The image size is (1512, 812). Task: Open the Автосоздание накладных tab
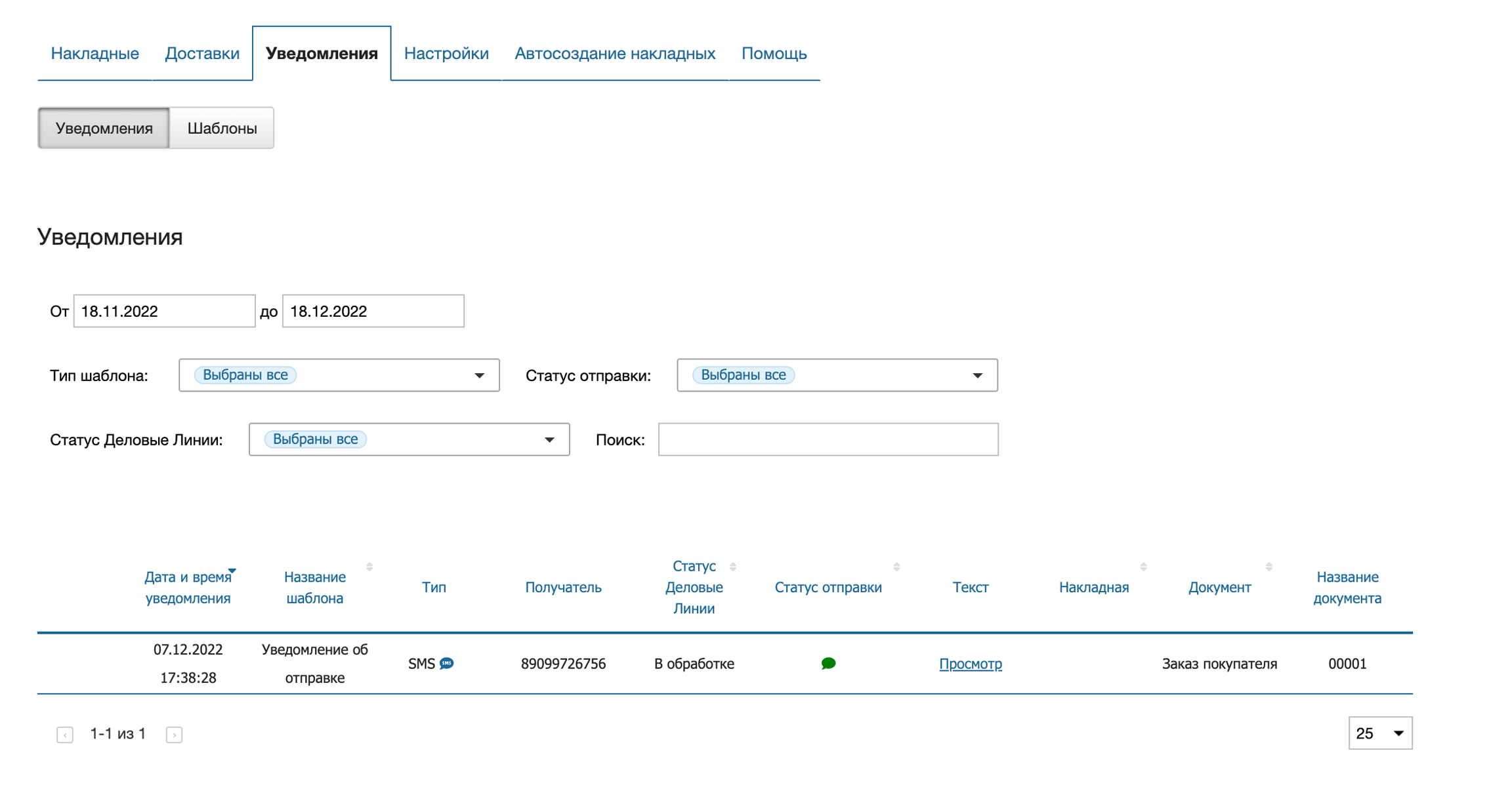pos(614,53)
